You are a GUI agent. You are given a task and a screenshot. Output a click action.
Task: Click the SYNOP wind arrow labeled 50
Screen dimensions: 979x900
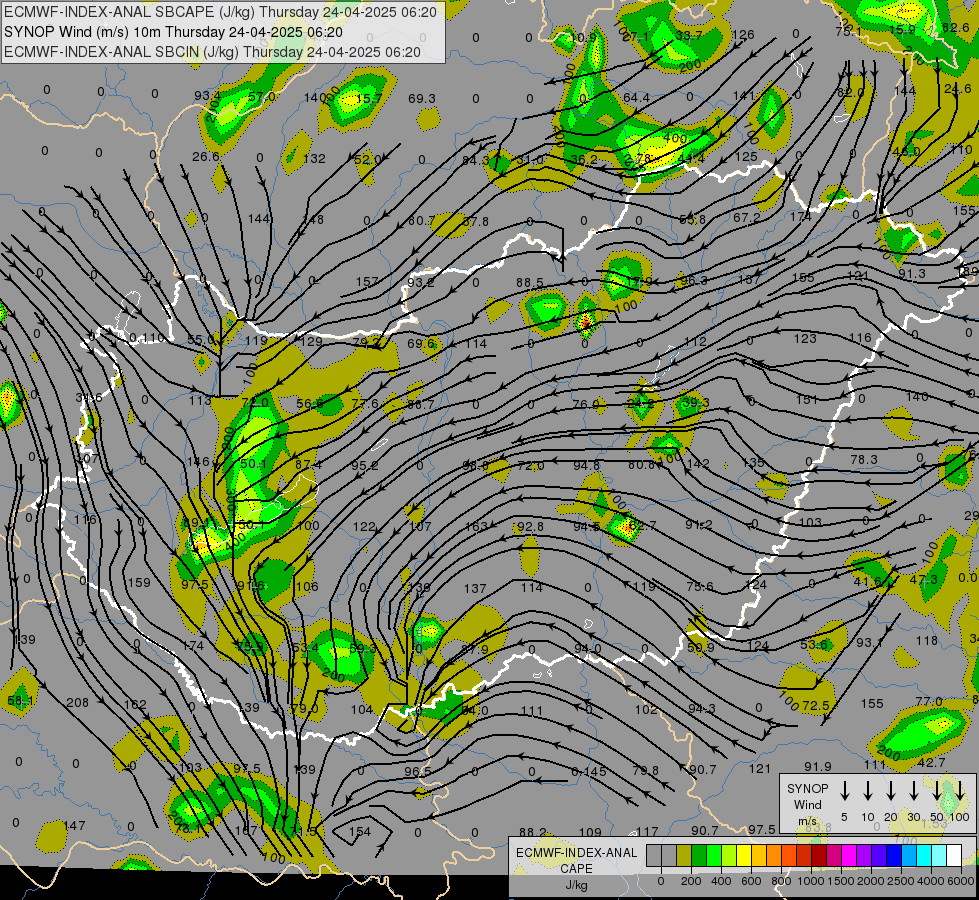click(x=937, y=790)
